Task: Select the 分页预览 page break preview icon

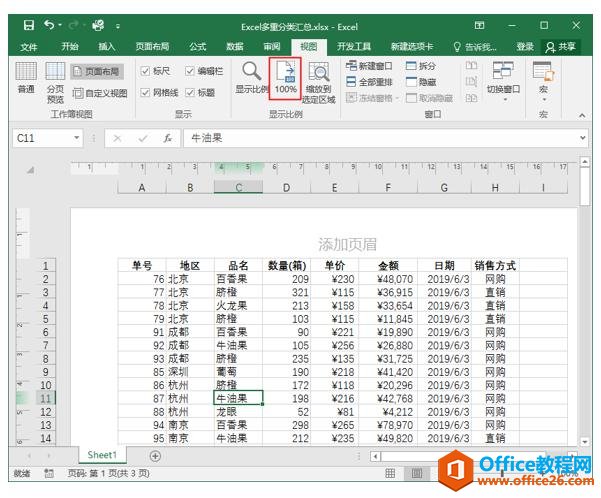Action: 55,82
